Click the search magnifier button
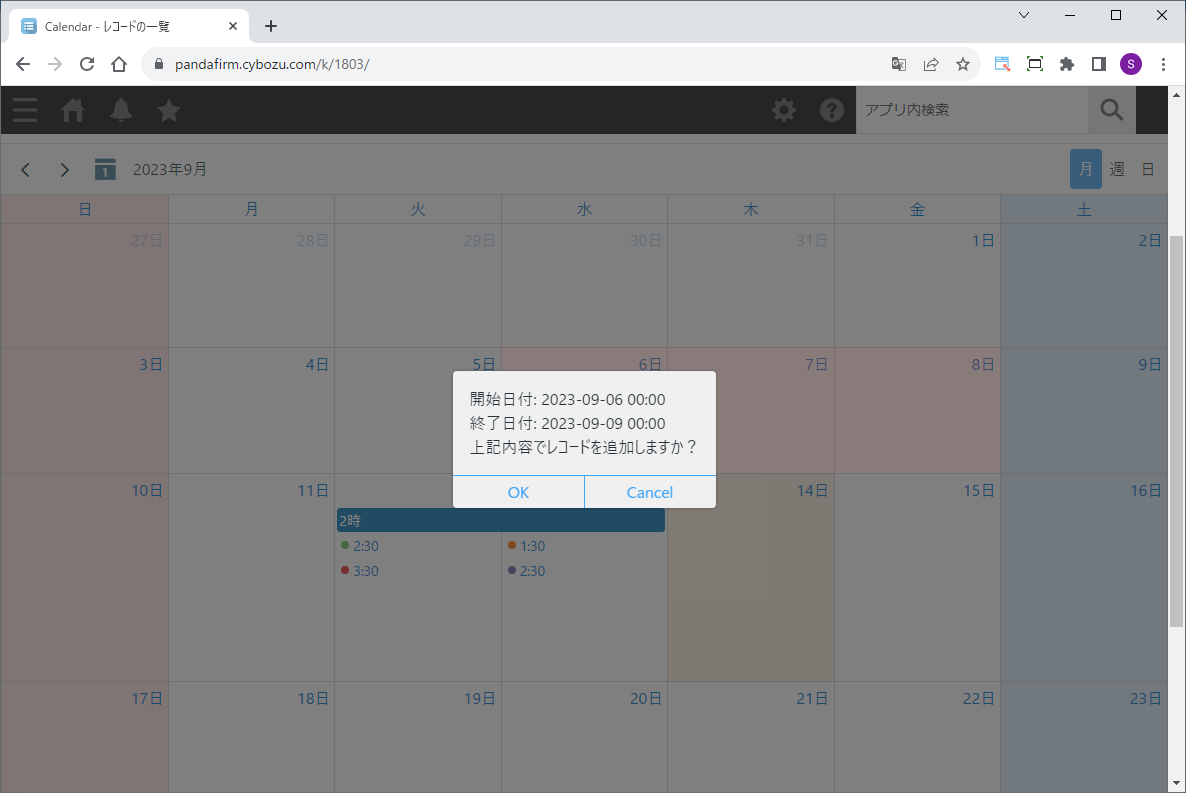This screenshot has height=793, width=1186. coord(1111,110)
